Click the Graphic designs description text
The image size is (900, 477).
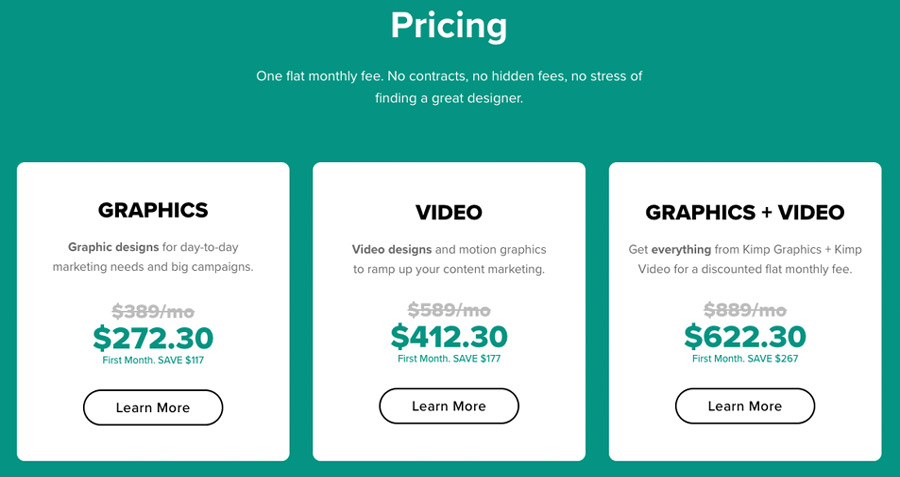pos(153,257)
